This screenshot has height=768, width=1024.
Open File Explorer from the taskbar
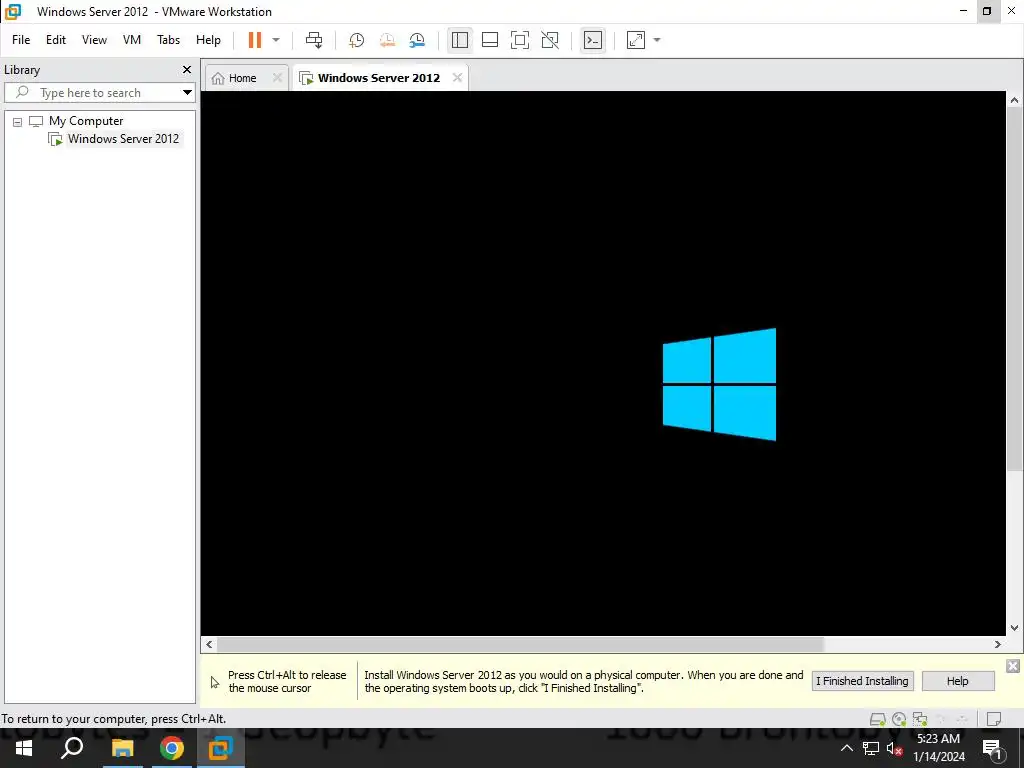[122, 748]
